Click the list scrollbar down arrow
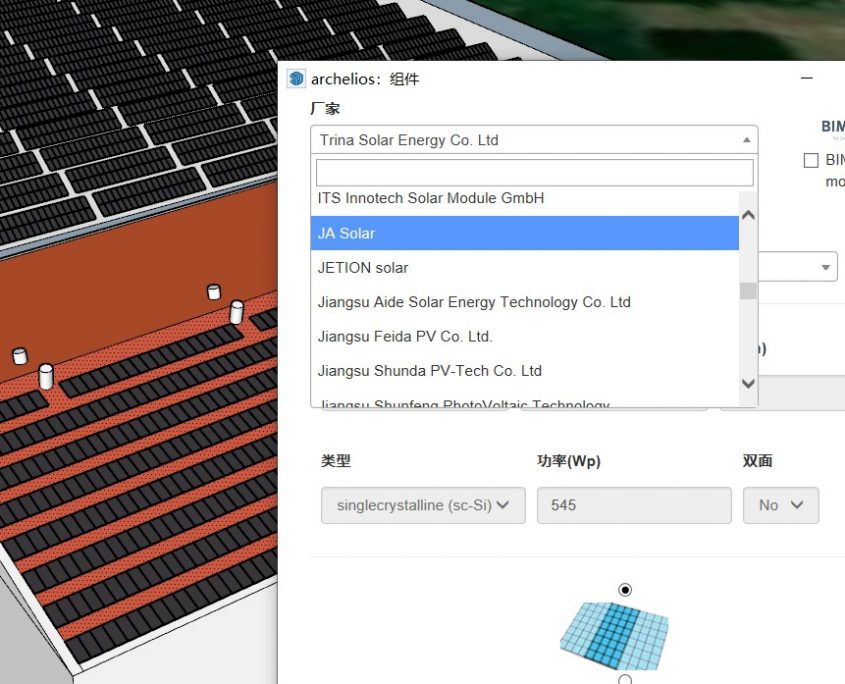The height and width of the screenshot is (684, 845). (748, 384)
